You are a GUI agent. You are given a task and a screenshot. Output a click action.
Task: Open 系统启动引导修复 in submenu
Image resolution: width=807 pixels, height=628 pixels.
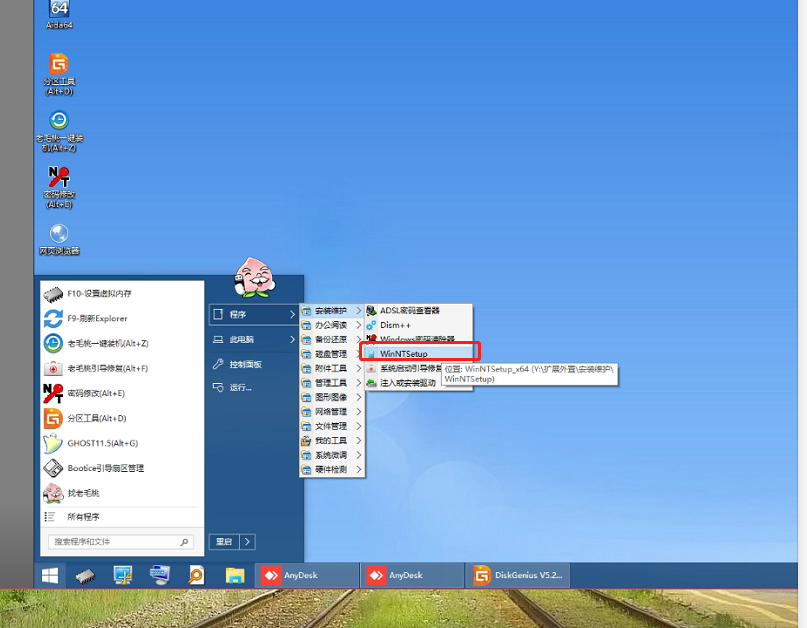(x=404, y=369)
